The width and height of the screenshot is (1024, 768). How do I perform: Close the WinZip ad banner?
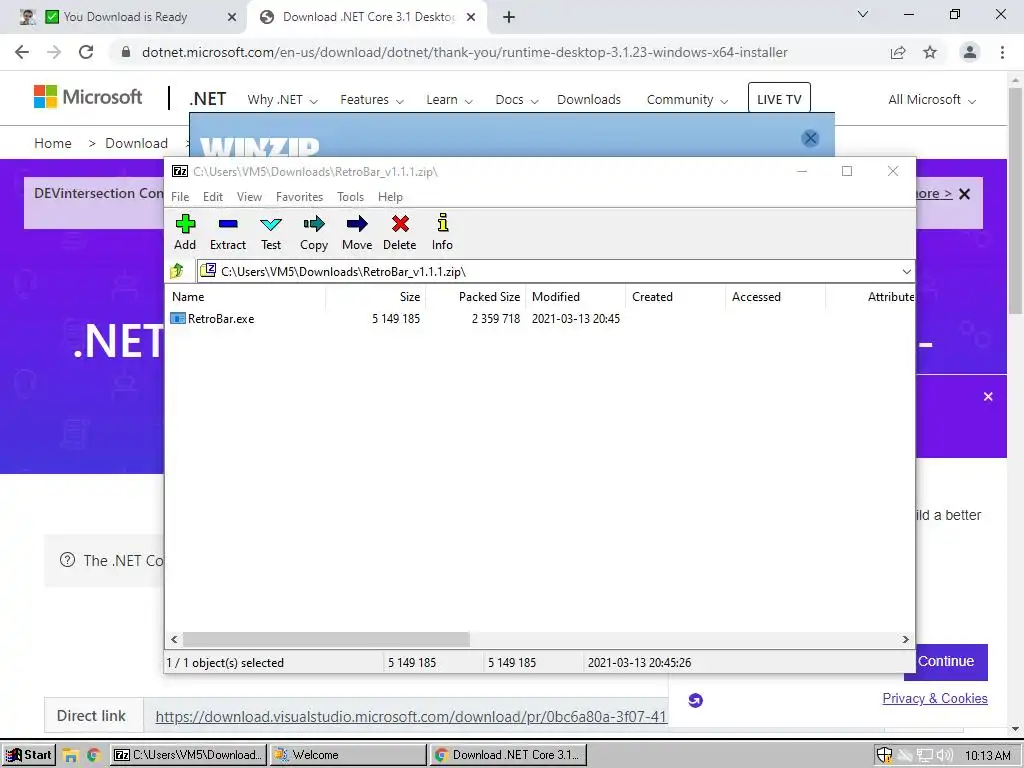click(810, 138)
